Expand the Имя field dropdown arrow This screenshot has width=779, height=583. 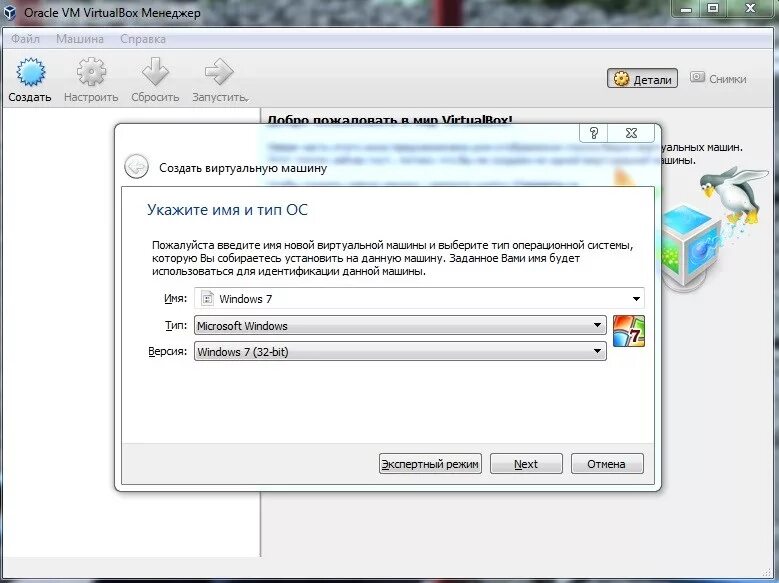[x=636, y=299]
